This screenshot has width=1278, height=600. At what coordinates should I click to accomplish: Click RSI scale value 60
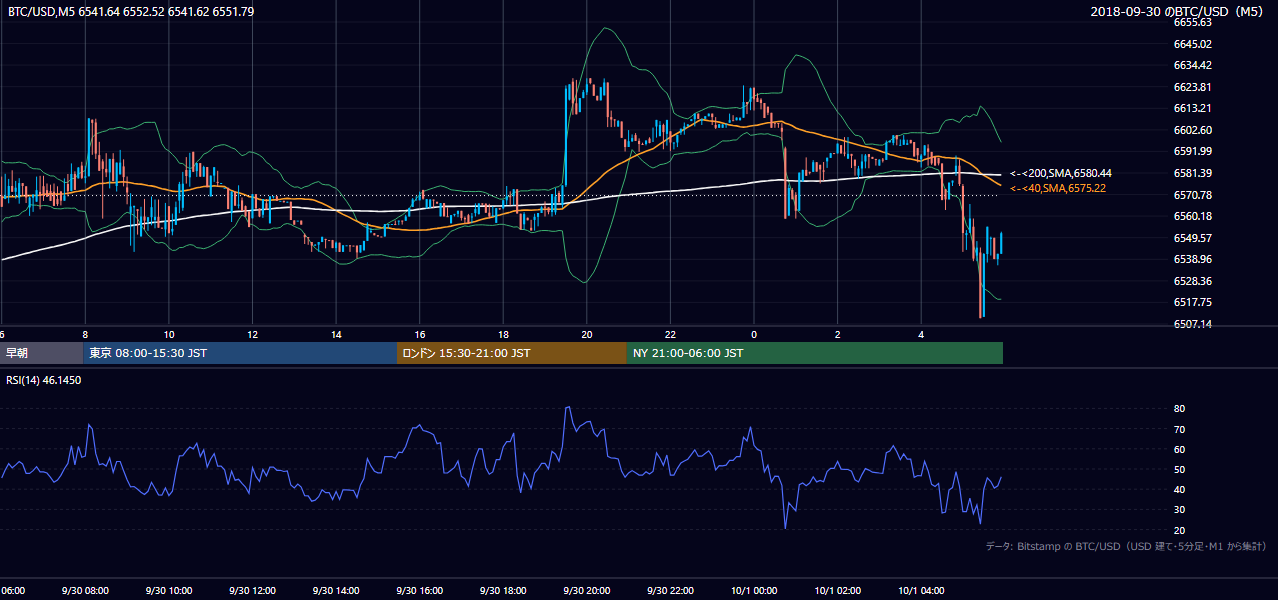[1180, 449]
